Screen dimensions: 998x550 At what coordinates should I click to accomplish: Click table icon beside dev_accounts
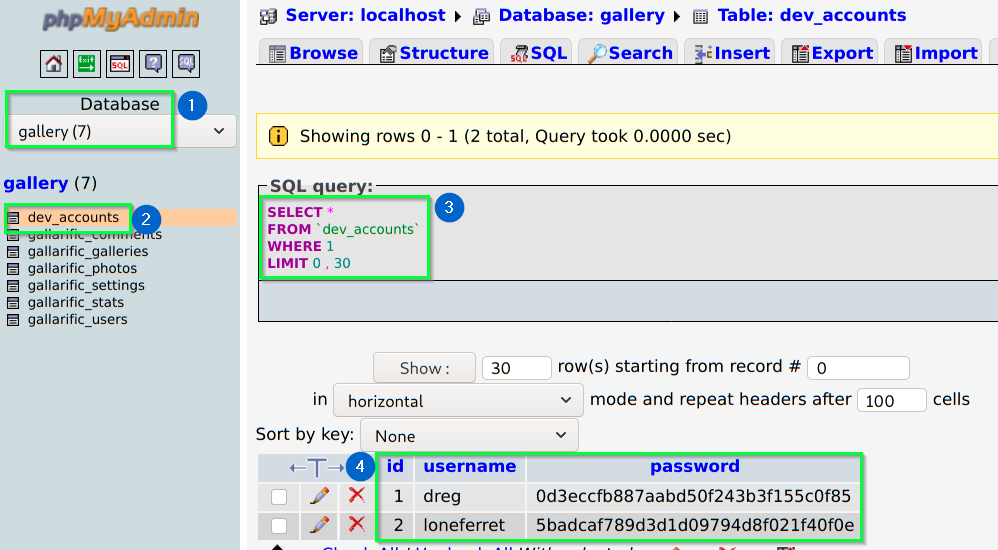click(13, 218)
